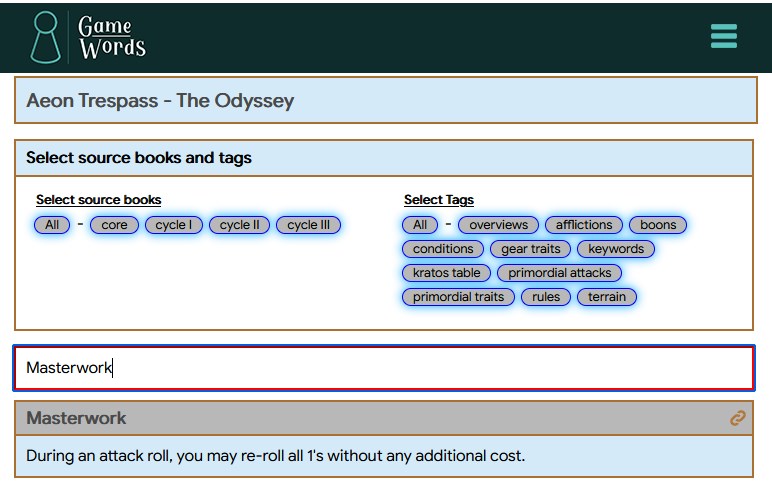Toggle the boons tag

pos(658,225)
